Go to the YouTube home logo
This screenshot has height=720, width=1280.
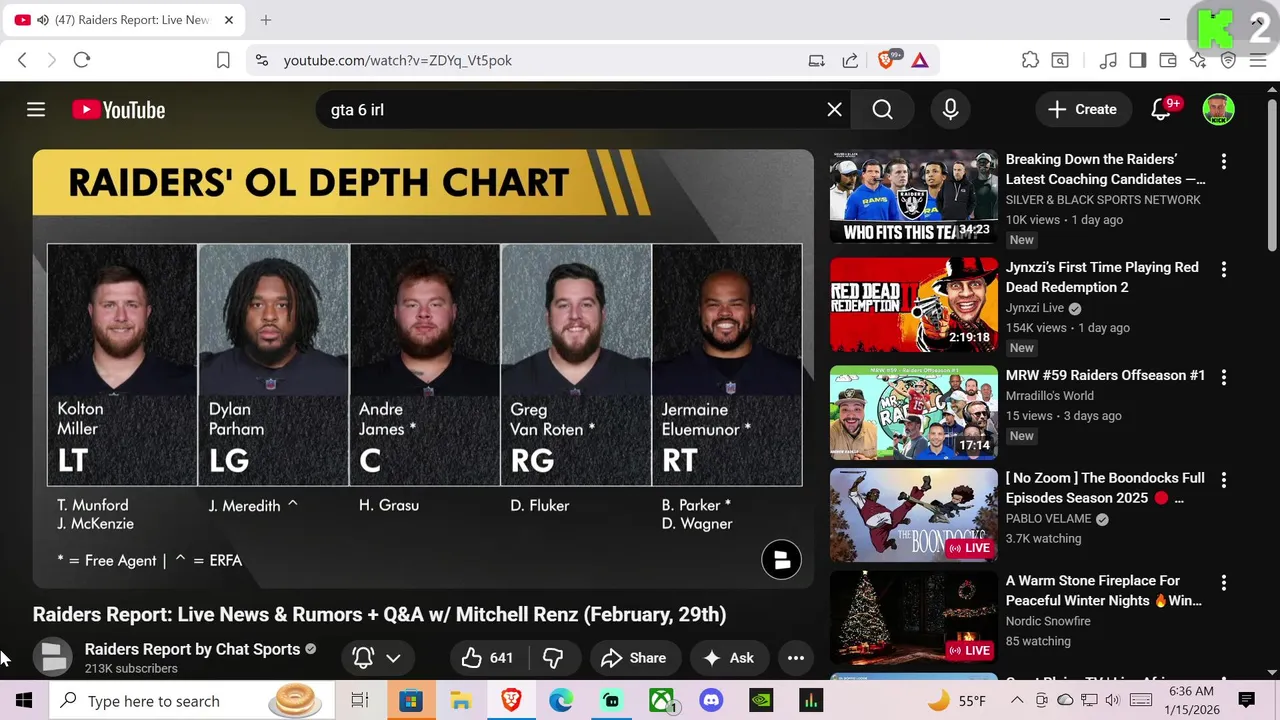click(119, 110)
